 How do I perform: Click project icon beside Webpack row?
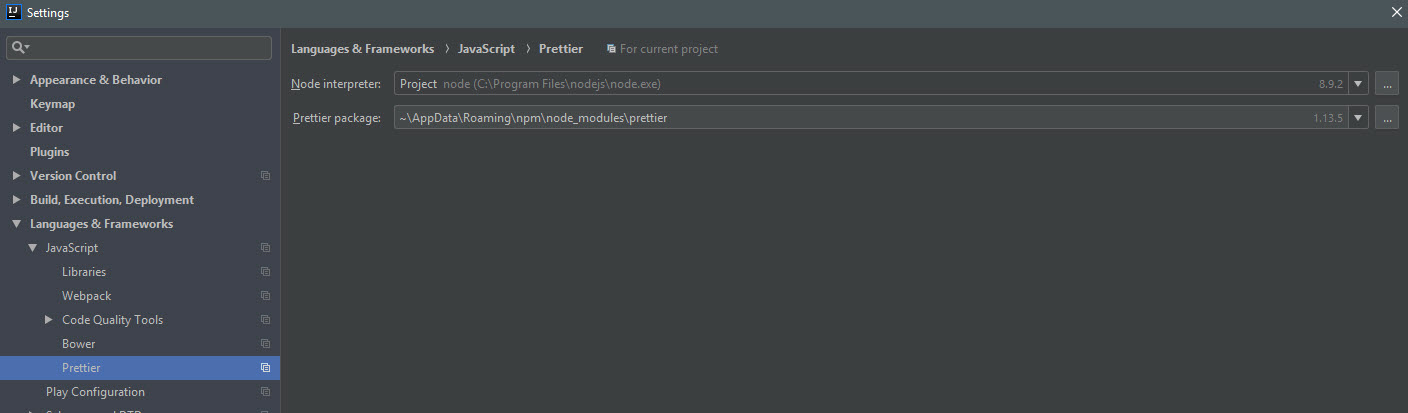point(265,296)
